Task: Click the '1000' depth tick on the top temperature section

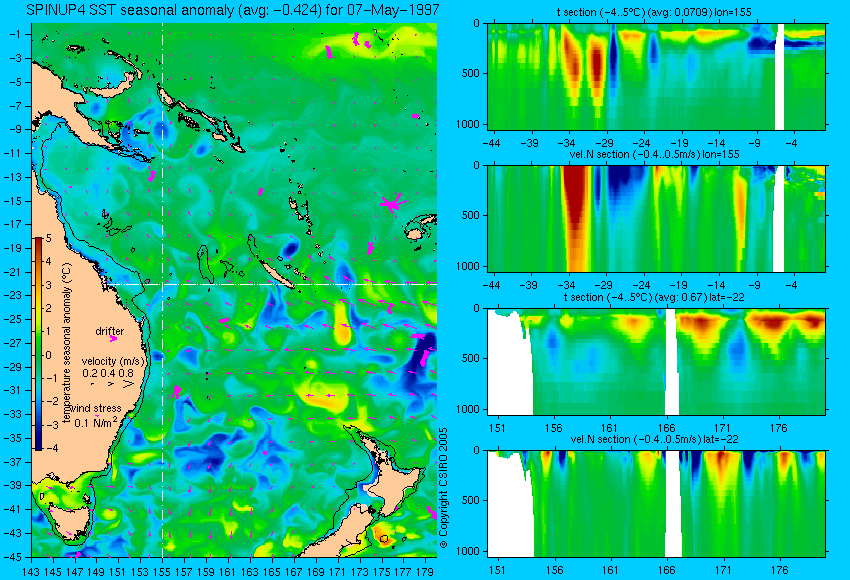Action: (x=468, y=124)
